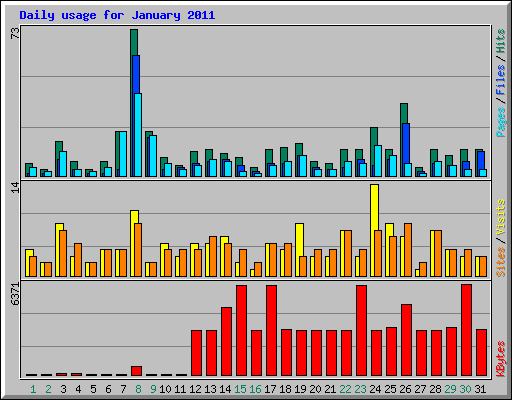Select the cyan Pages bar for day 7
Screen dimensions: 512x400
click(123, 154)
